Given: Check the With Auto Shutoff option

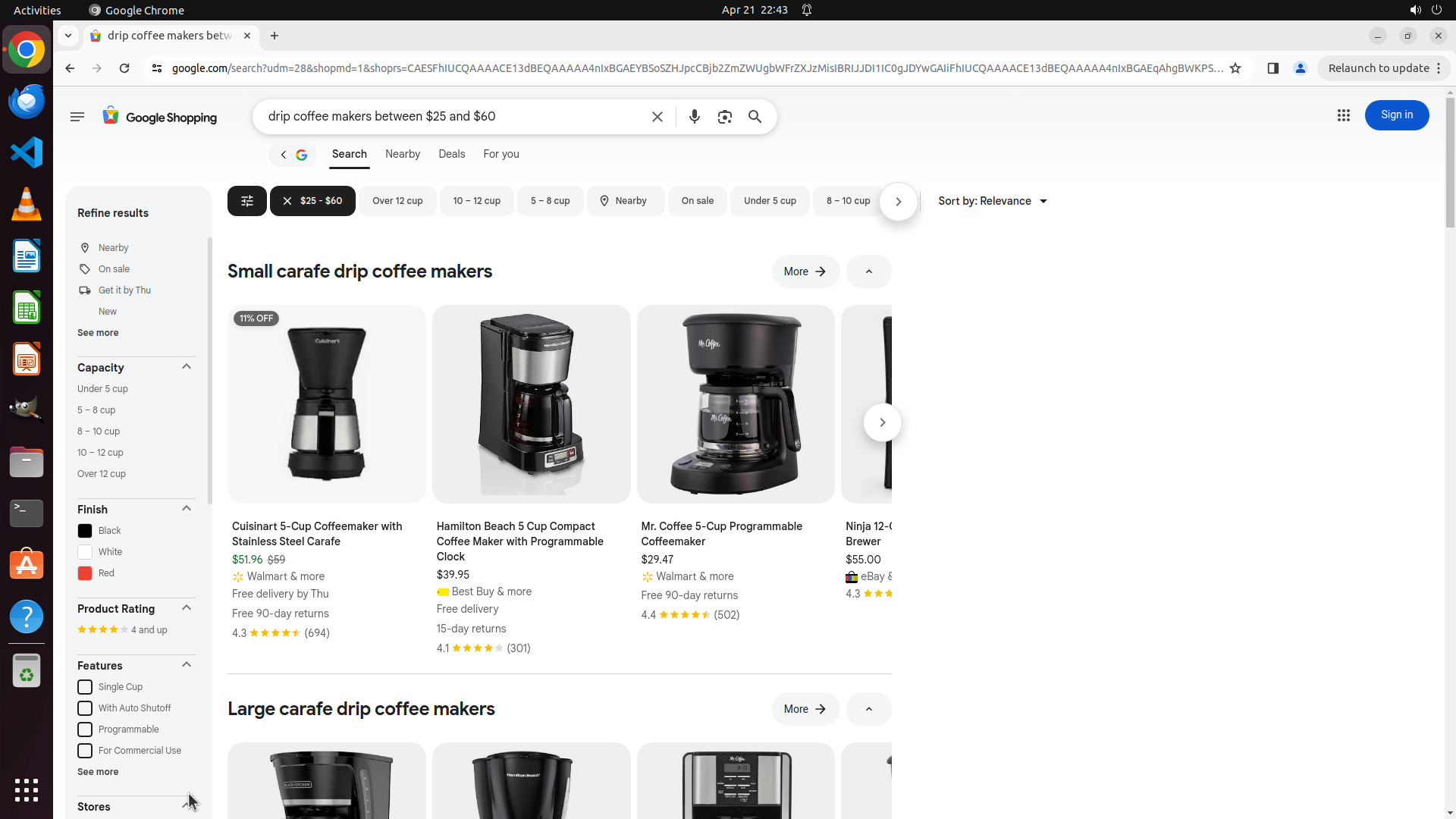Looking at the screenshot, I should [85, 708].
